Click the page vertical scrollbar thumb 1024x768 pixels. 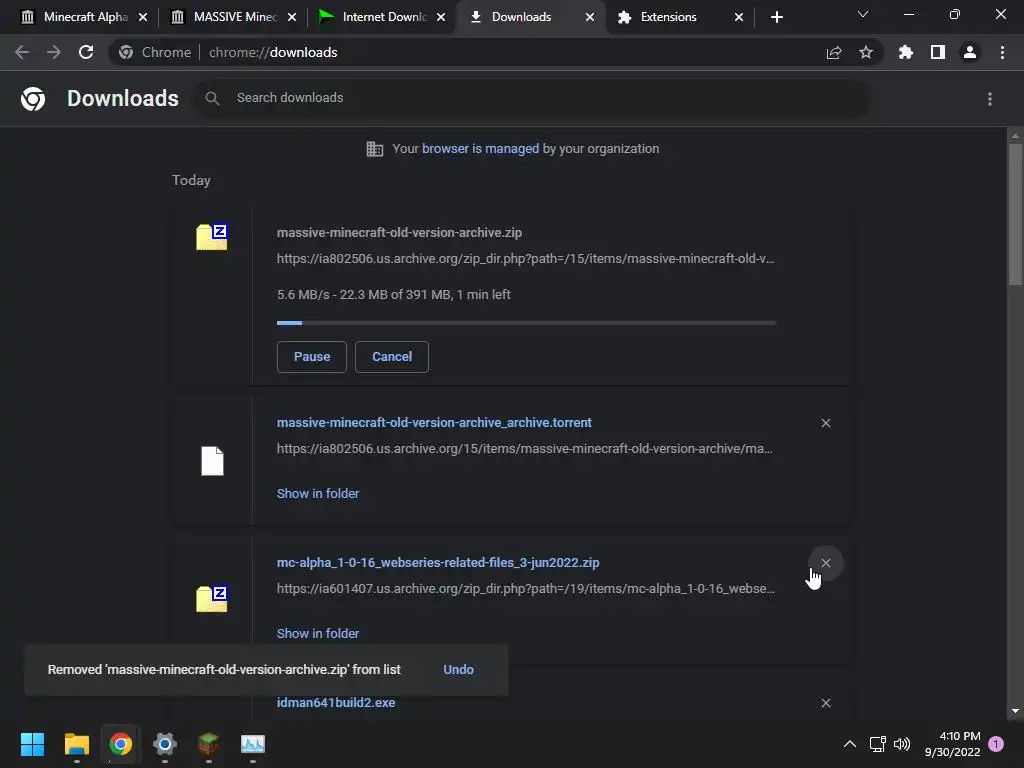1015,214
